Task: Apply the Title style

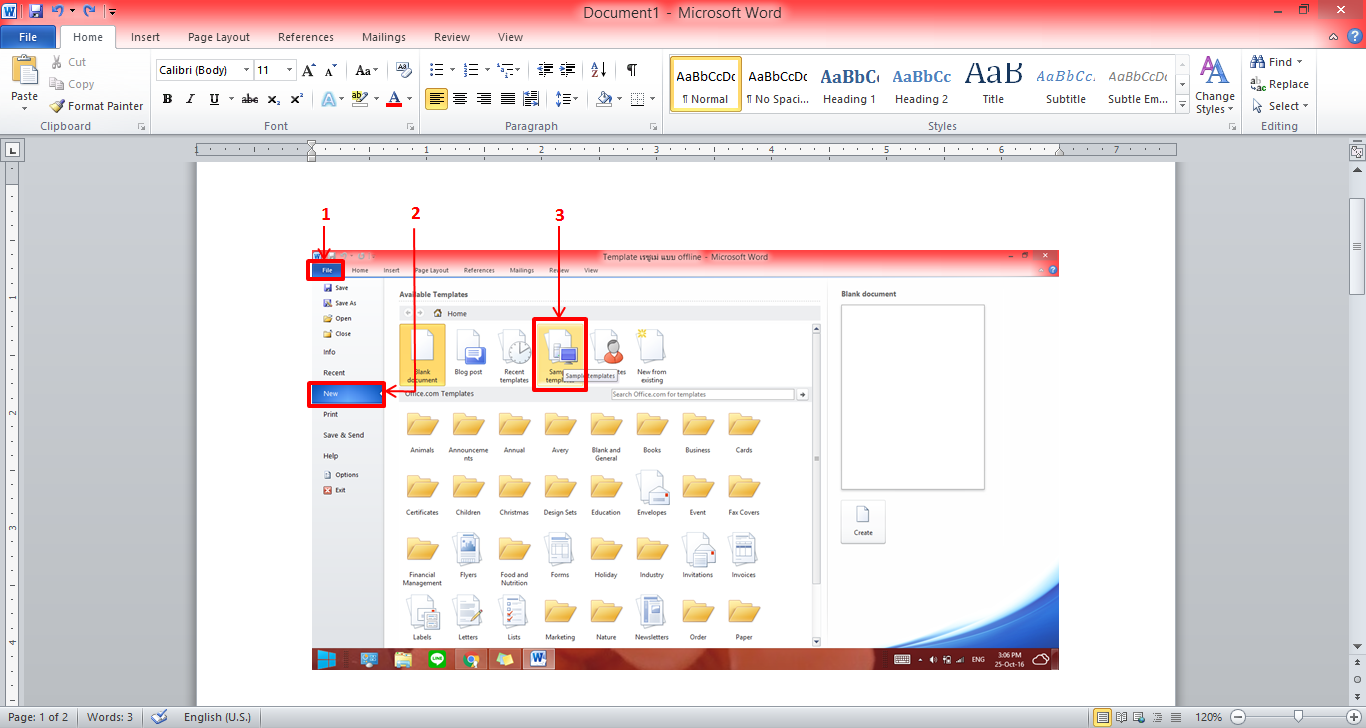Action: point(993,84)
